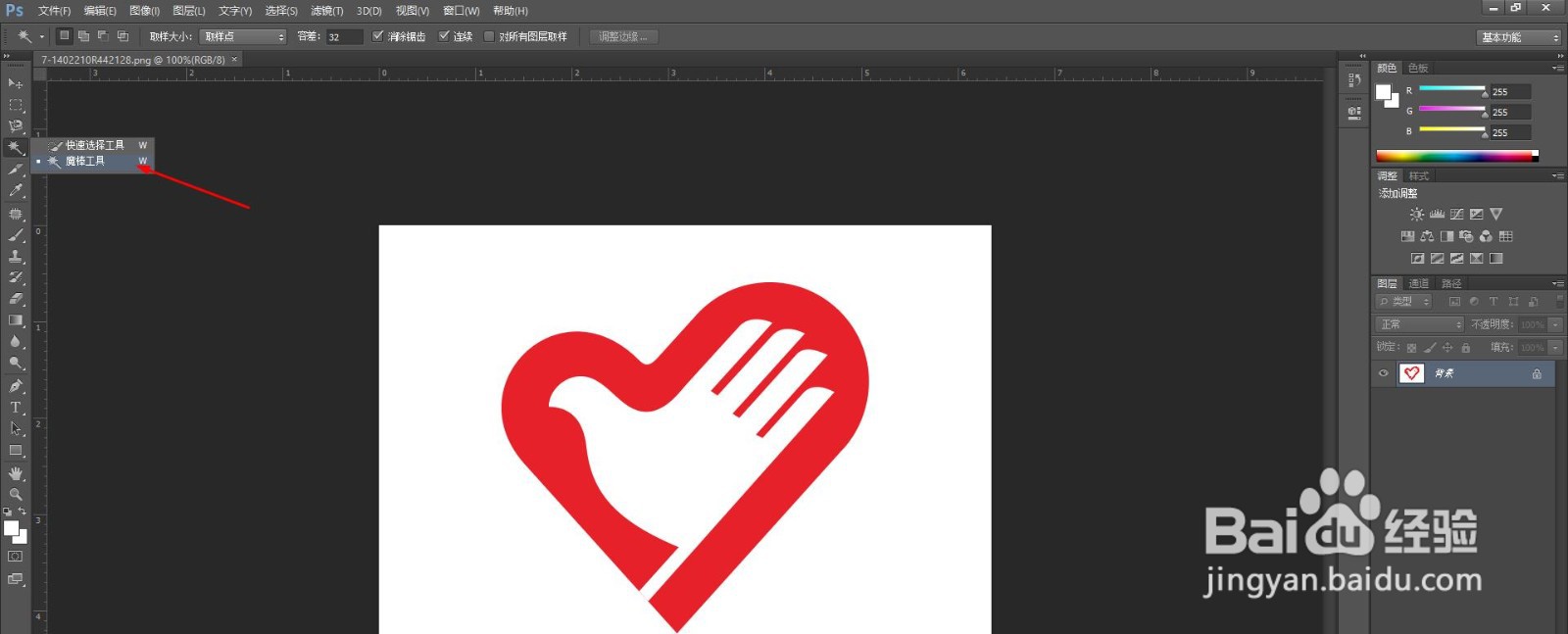The width and height of the screenshot is (1568, 634).
Task: Open the 3D properties panel icon
Action: pyautogui.click(x=1354, y=112)
